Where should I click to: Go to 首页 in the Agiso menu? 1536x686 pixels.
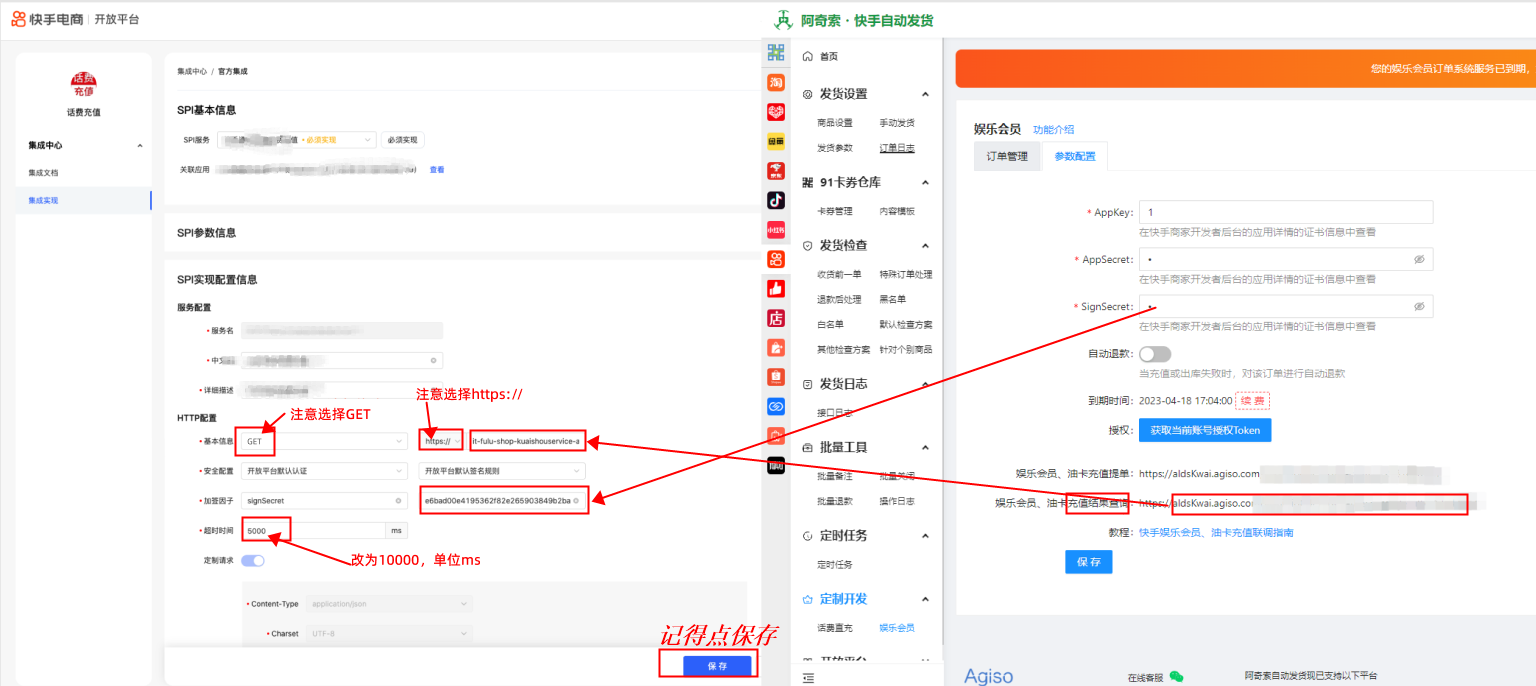click(x=829, y=57)
